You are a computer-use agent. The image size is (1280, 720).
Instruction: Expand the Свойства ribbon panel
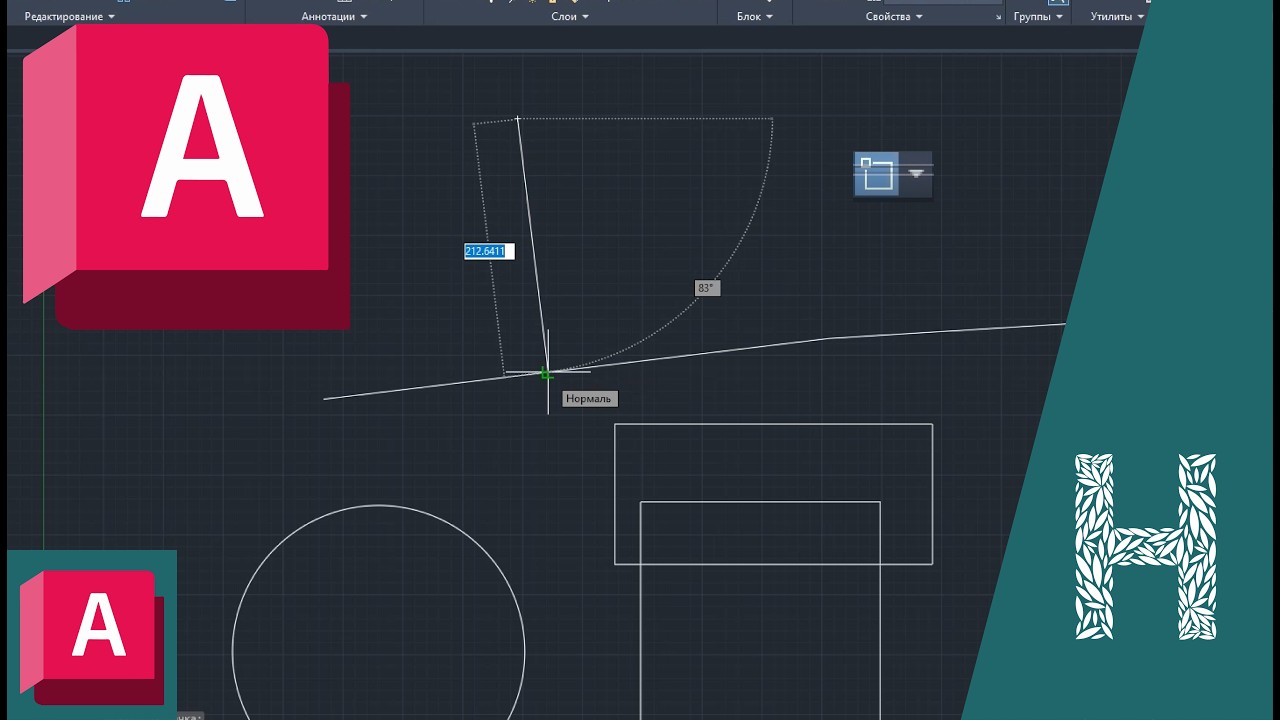[x=894, y=17]
